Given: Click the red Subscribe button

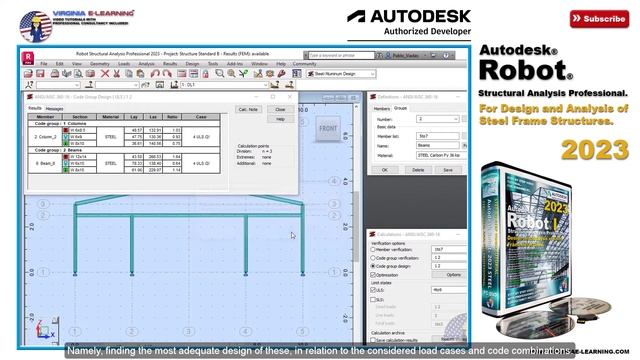Looking at the screenshot, I should 599,19.
